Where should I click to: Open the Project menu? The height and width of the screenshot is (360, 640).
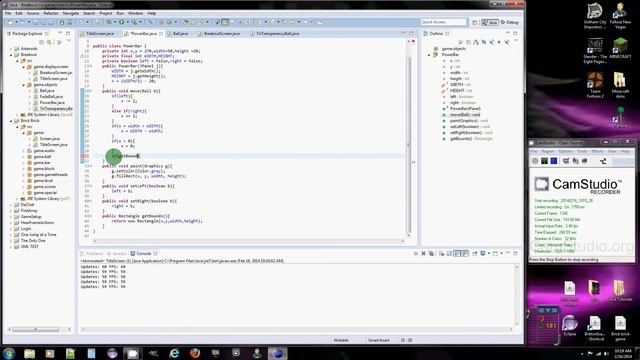point(106,13)
